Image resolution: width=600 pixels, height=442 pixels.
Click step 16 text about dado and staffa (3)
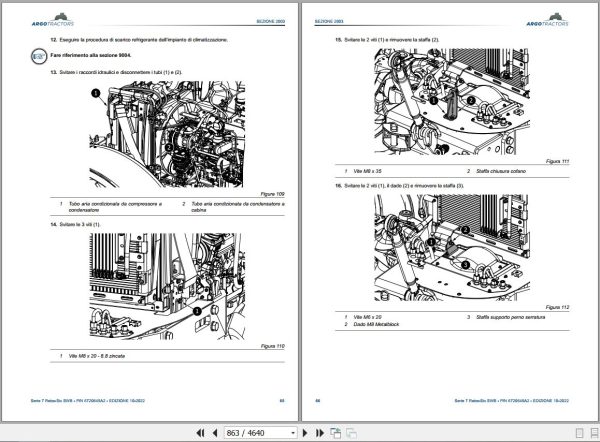(x=399, y=186)
